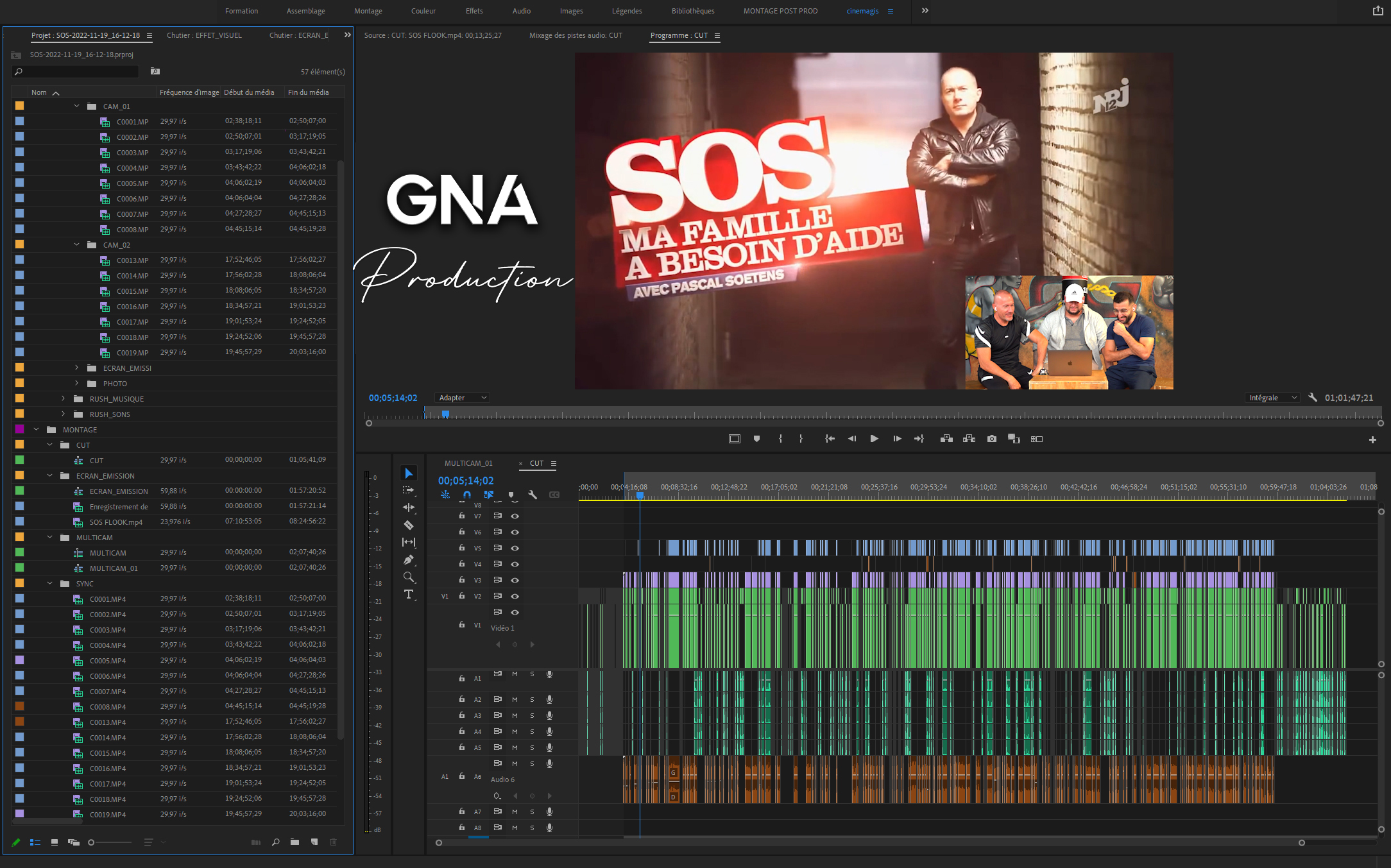Select the Zoom magnifier tool
This screenshot has width=1391, height=868.
pyautogui.click(x=409, y=577)
